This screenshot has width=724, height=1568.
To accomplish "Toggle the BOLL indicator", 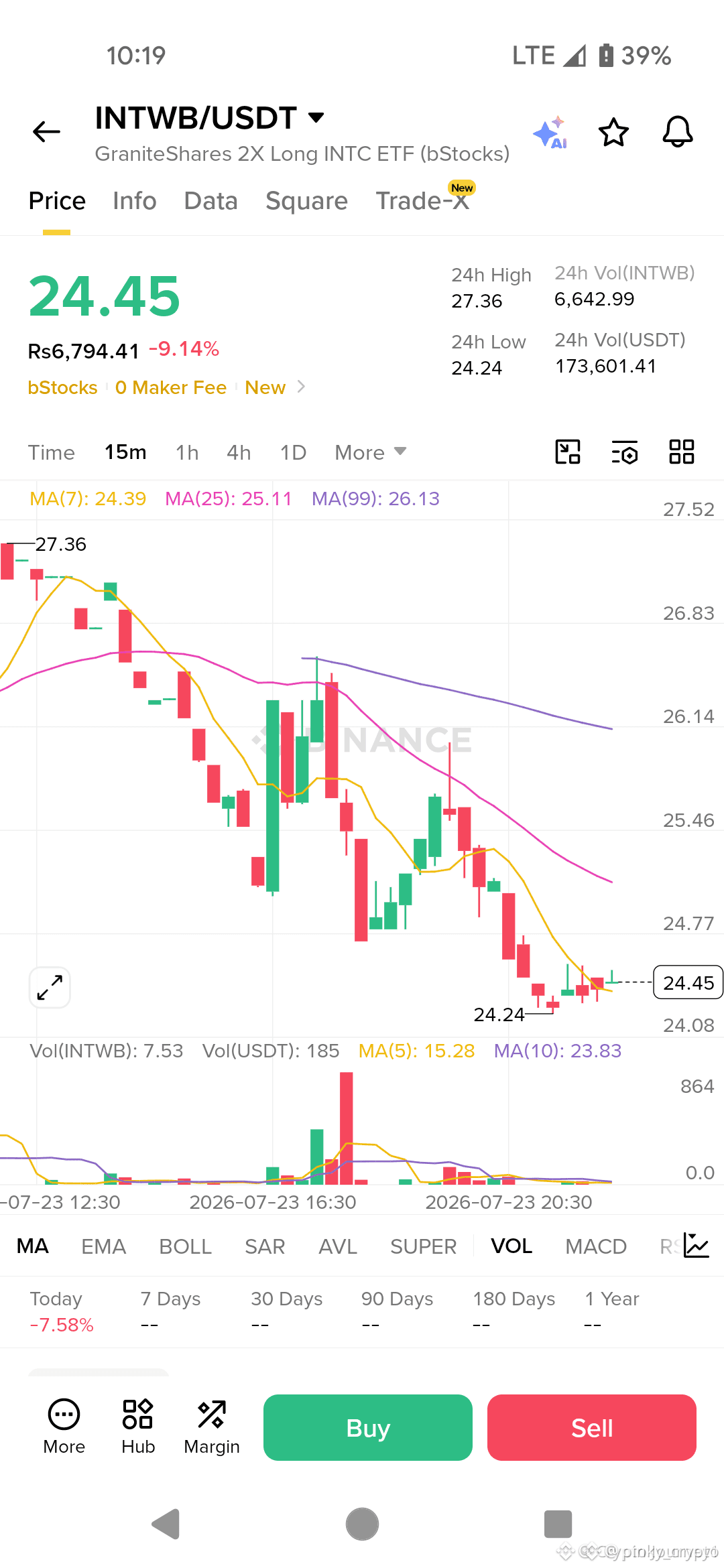I will tap(185, 1246).
